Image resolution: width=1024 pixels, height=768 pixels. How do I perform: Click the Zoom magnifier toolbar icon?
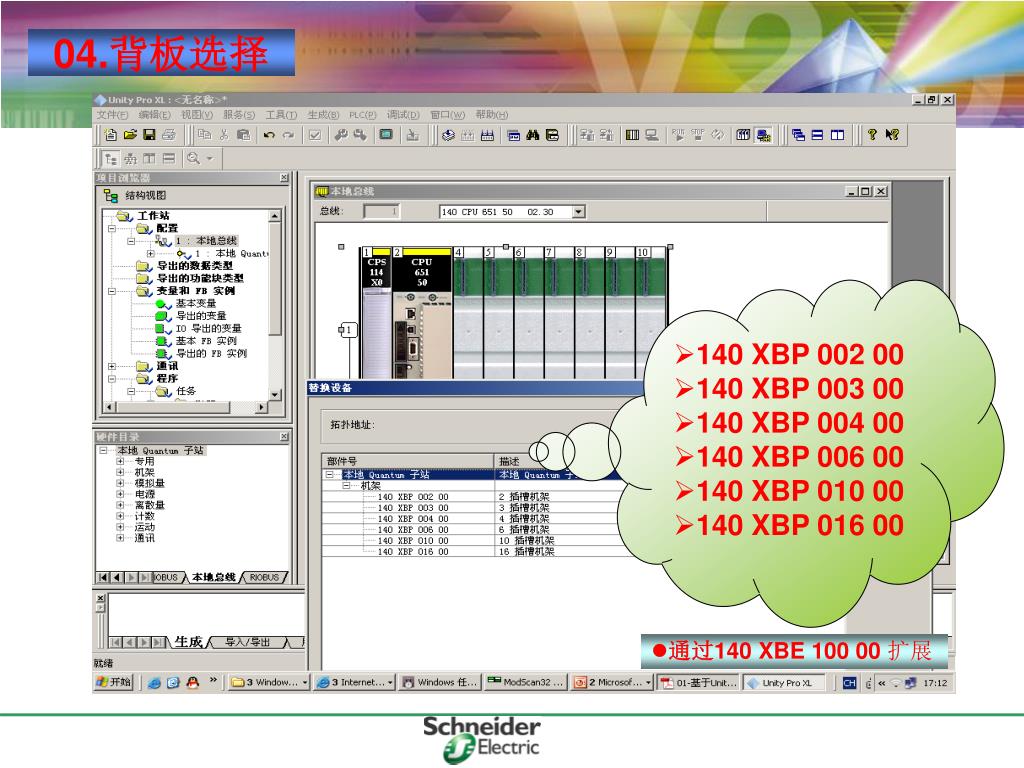[x=193, y=158]
